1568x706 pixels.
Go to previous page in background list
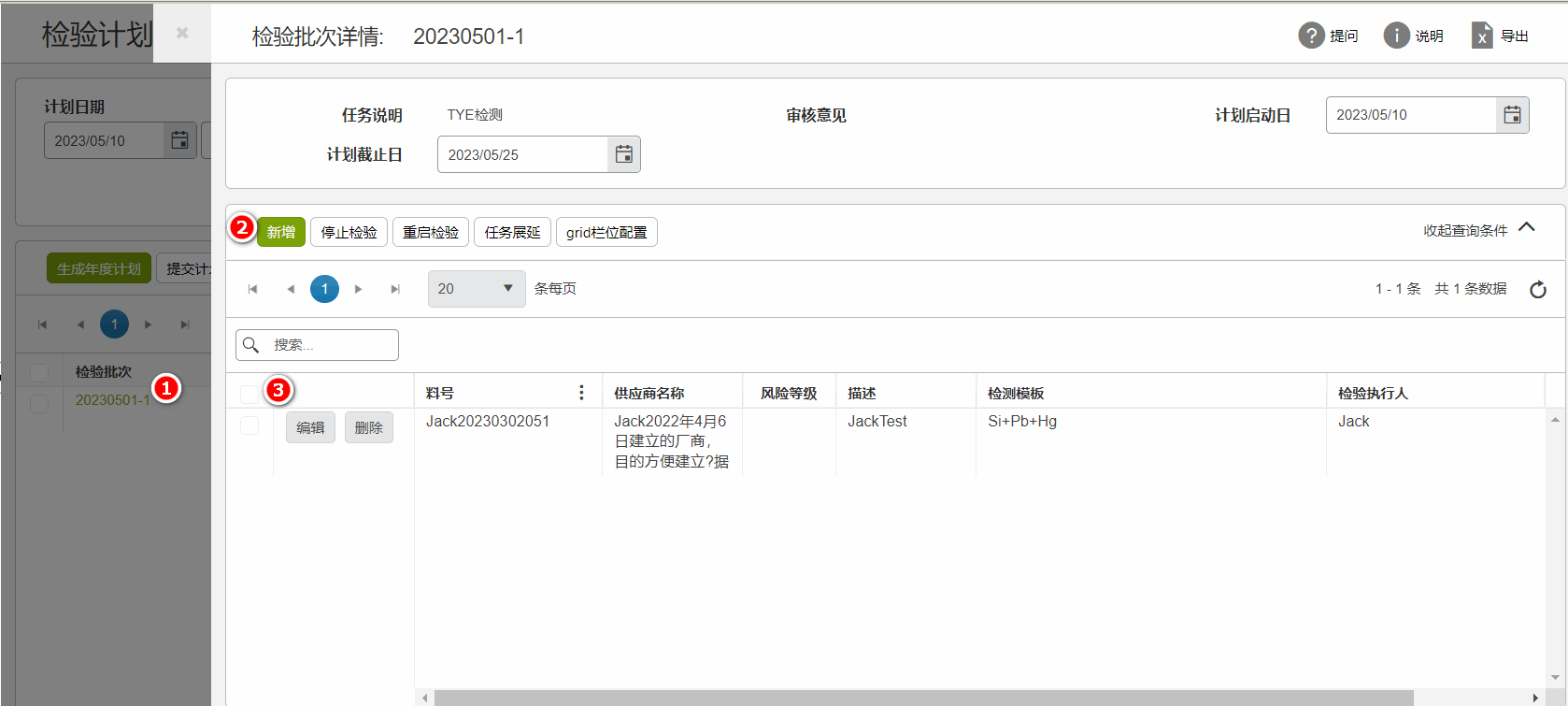click(x=80, y=324)
